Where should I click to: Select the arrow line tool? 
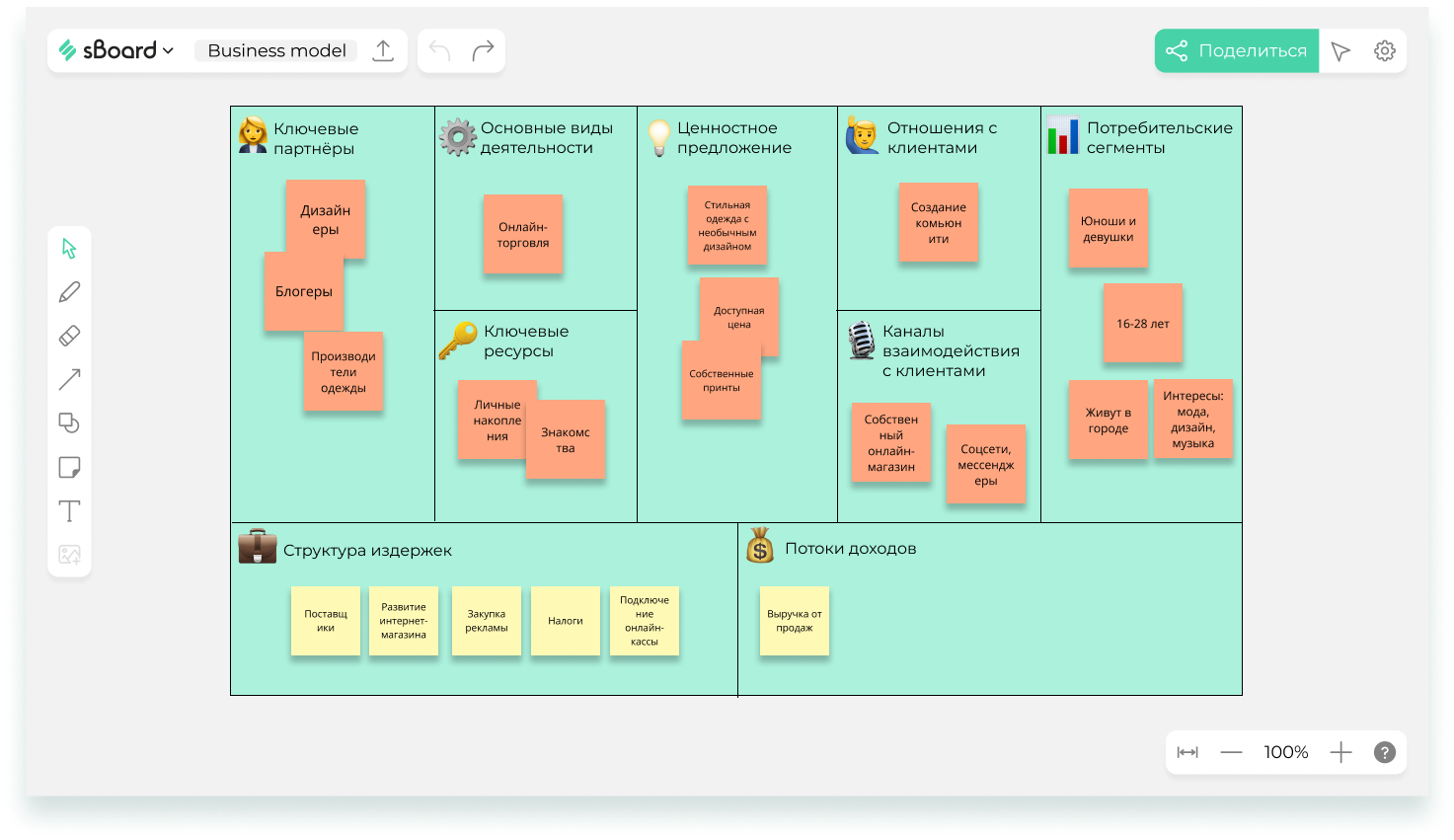coord(69,379)
